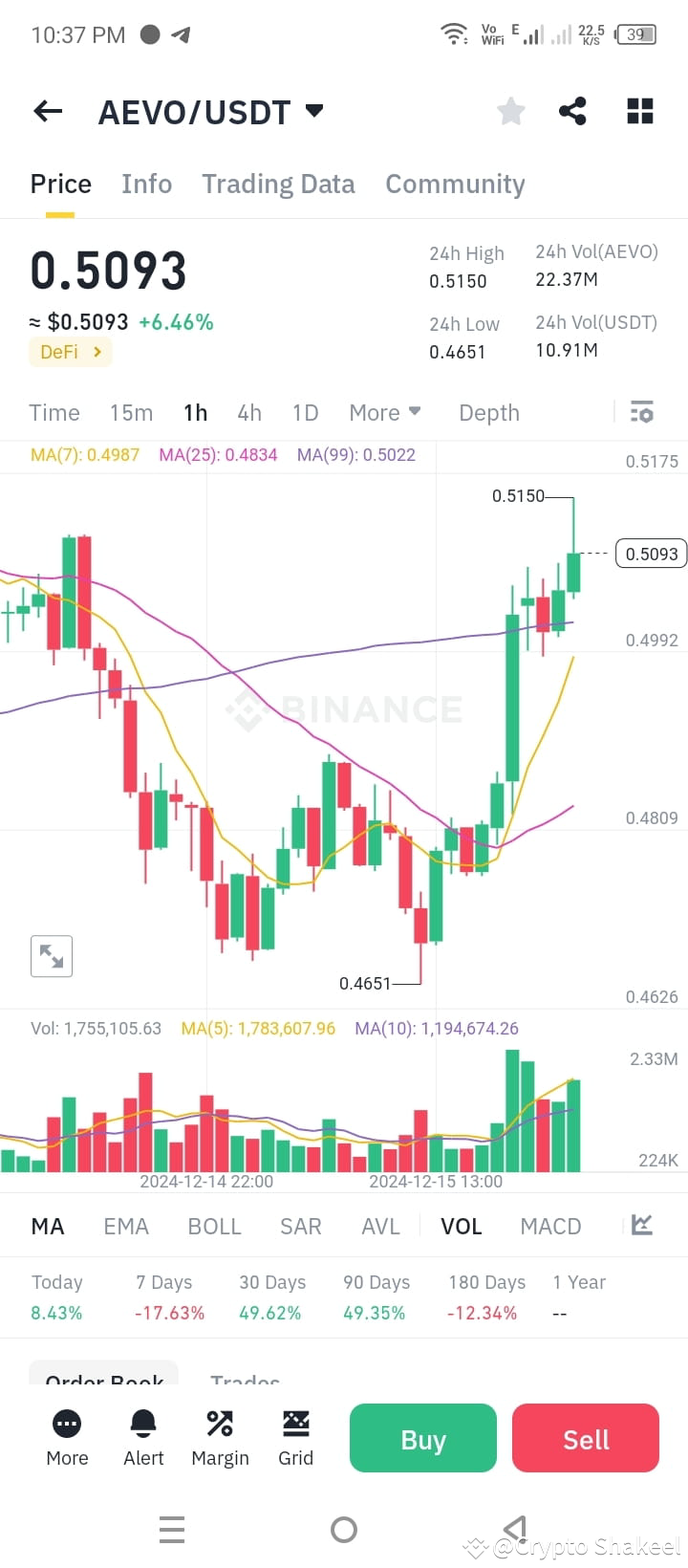Viewport: 688px width, 1568px height.
Task: Enable the BOLL indicator
Action: coord(214,1225)
